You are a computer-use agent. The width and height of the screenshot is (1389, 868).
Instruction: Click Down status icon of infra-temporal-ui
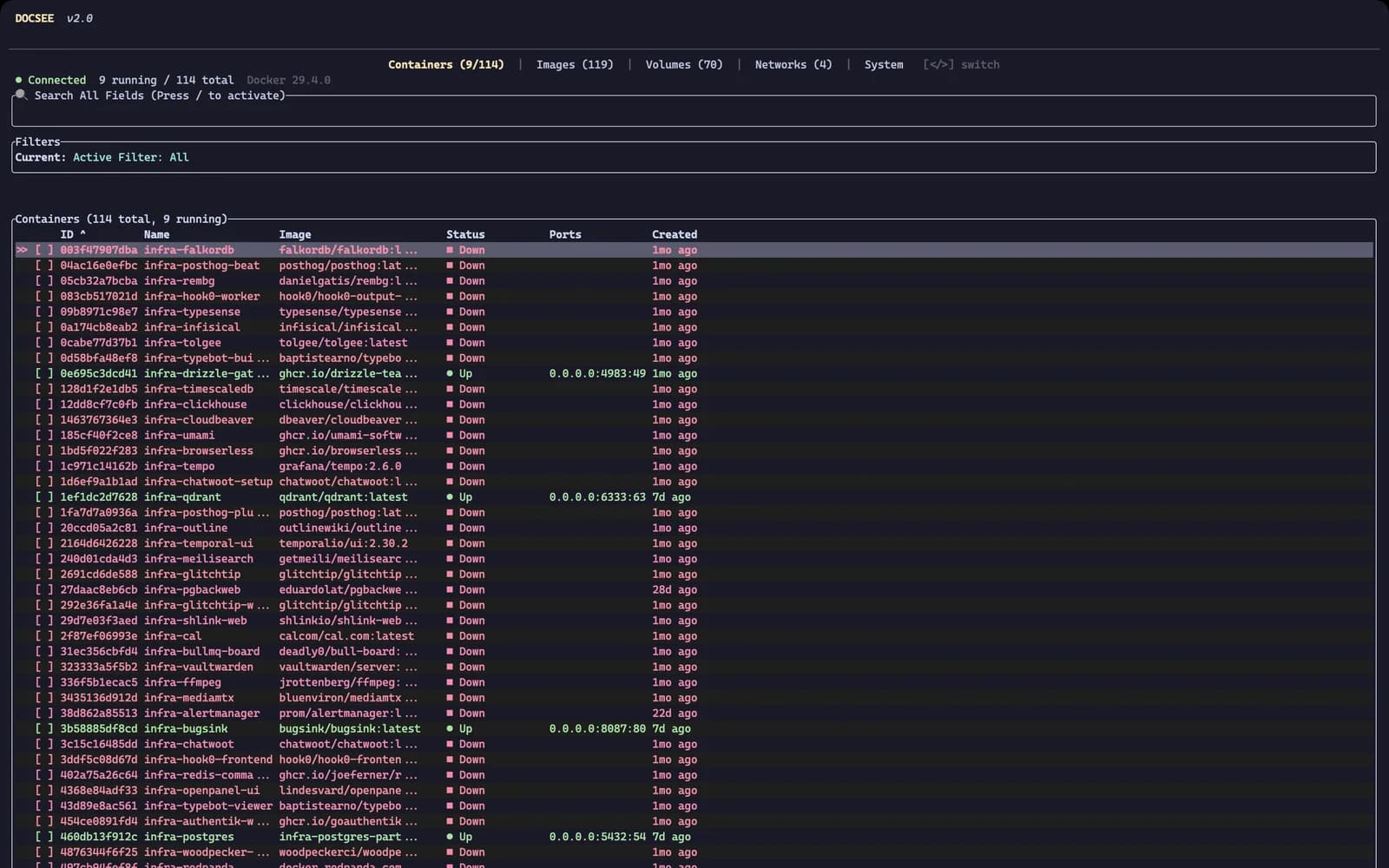click(450, 543)
